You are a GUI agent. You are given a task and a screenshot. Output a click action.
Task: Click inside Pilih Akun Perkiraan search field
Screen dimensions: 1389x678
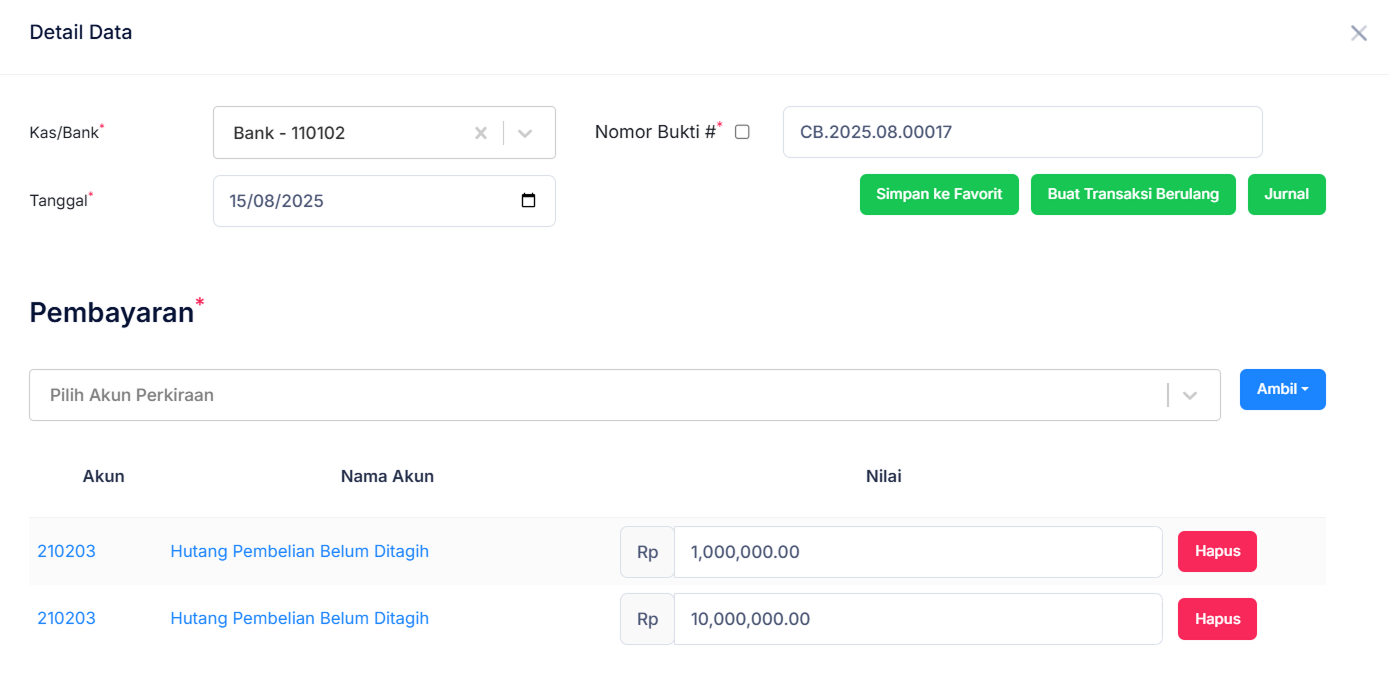[600, 395]
